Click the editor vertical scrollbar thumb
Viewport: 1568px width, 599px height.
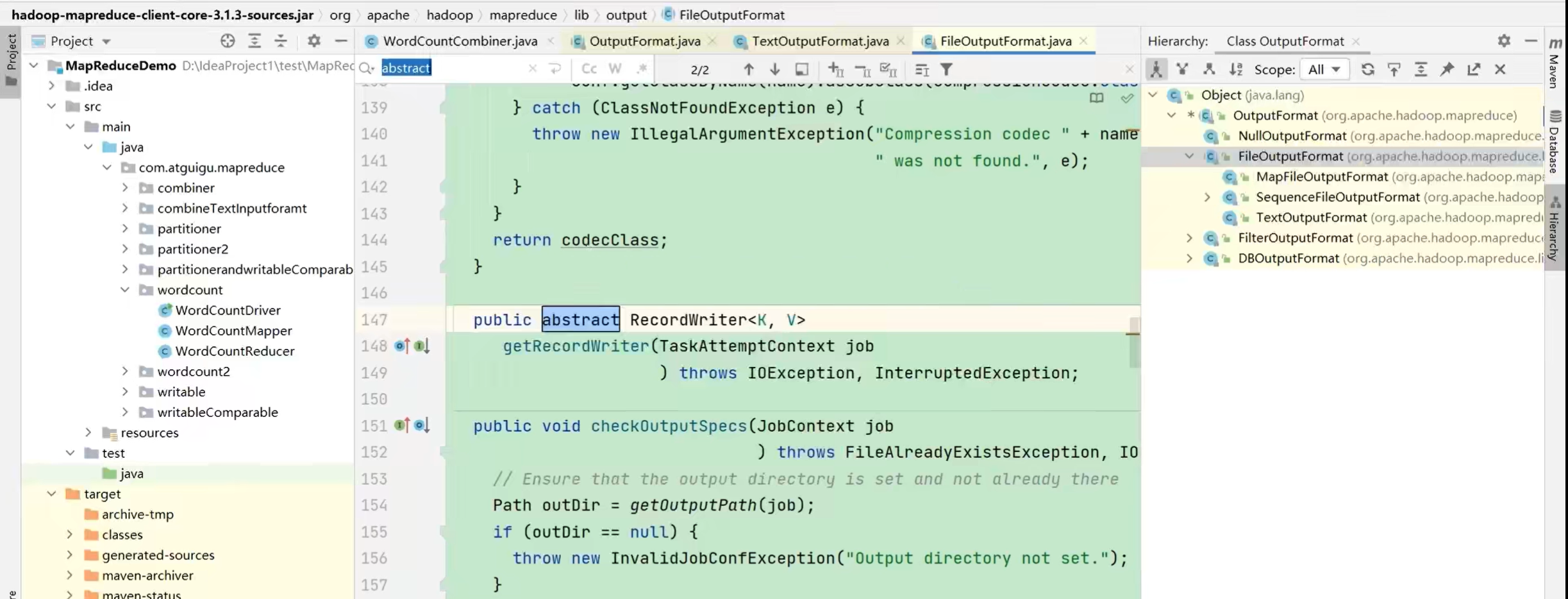point(1134,342)
